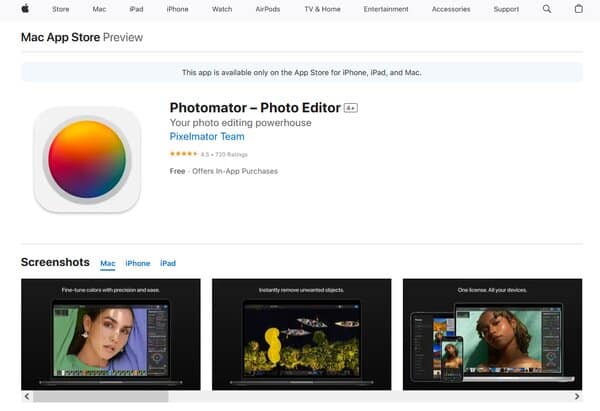Open the search magnifier icon
The width and height of the screenshot is (600, 411).
click(x=547, y=9)
